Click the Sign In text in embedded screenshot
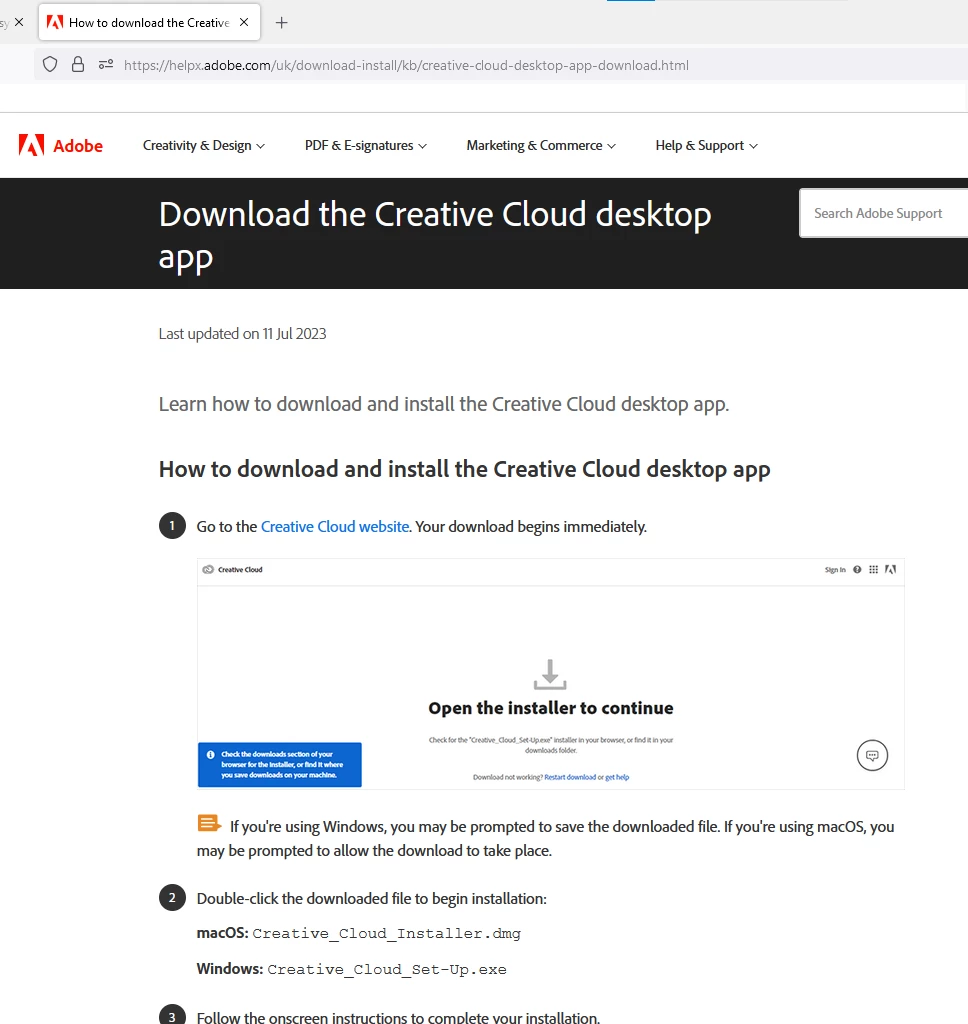This screenshot has height=1024, width=968. point(835,570)
